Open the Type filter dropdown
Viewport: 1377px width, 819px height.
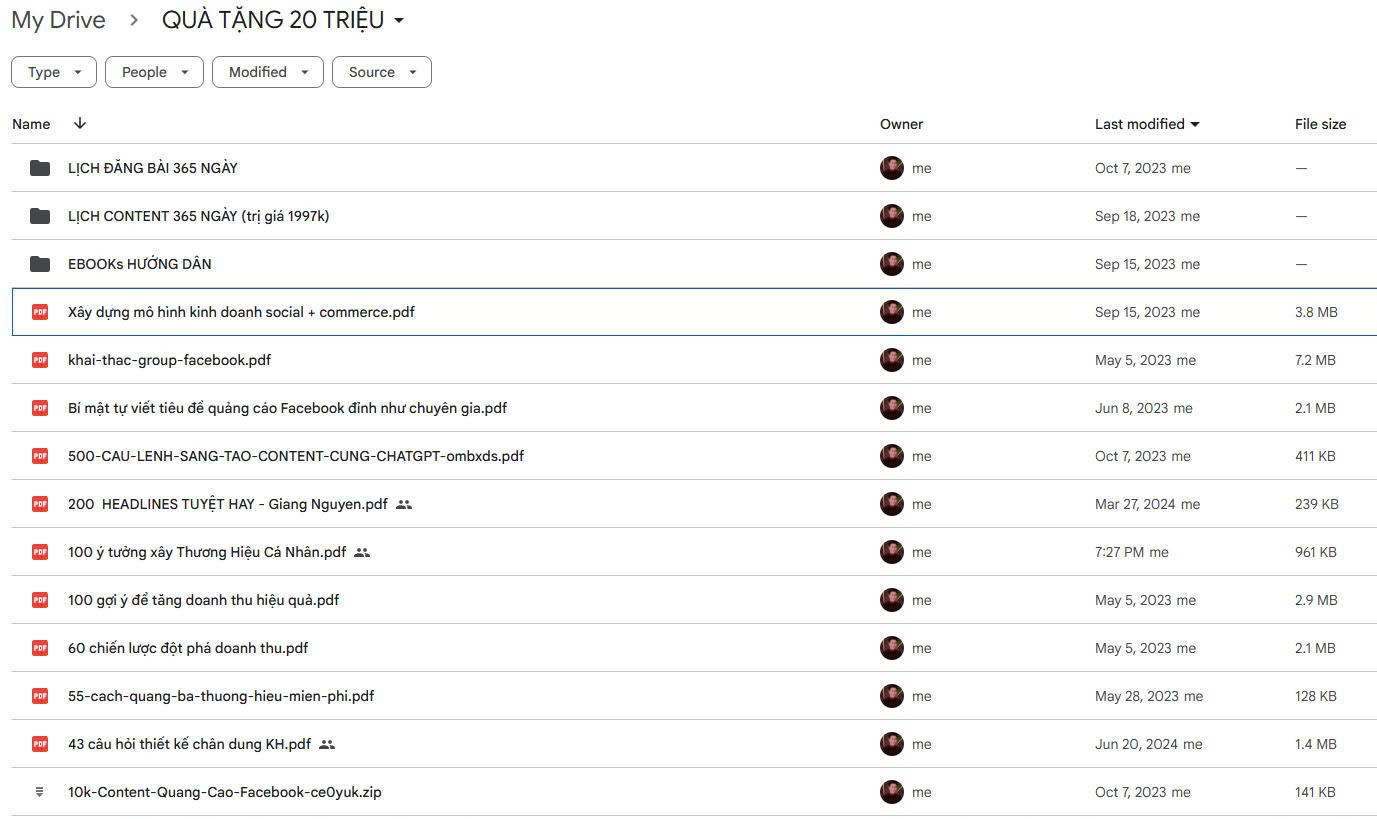point(54,72)
